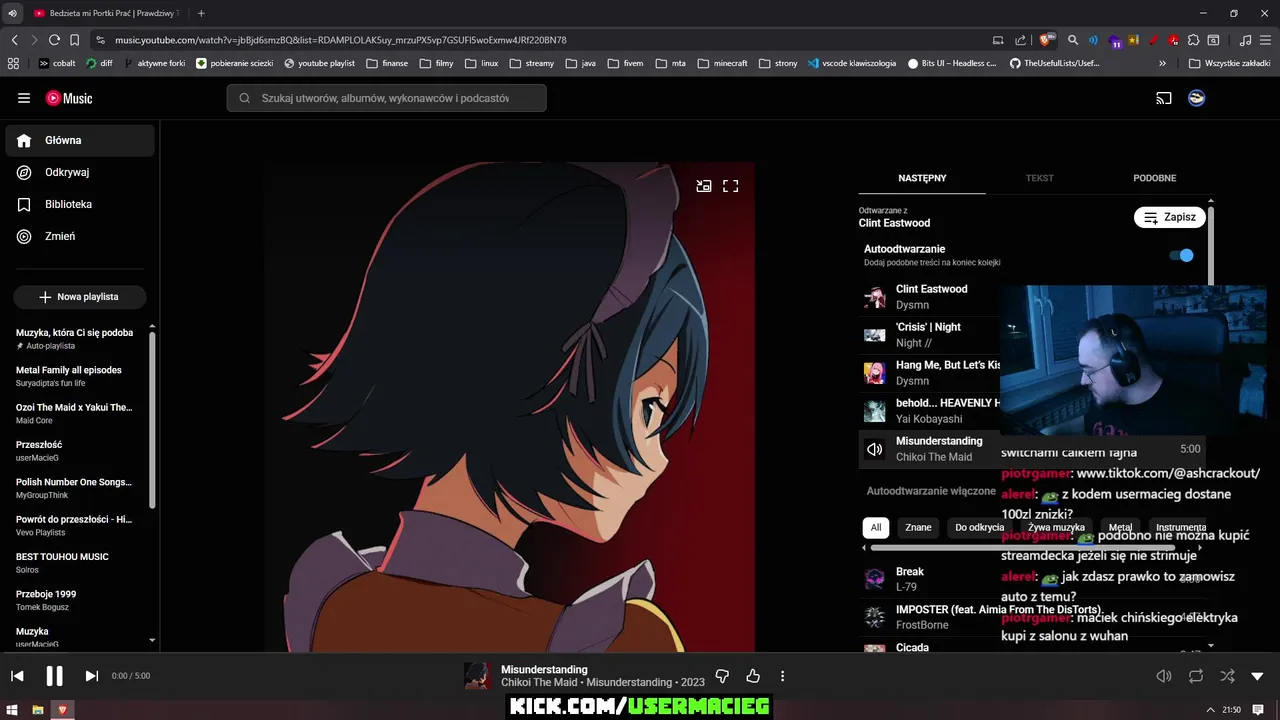The height and width of the screenshot is (720, 1280).
Task: Select the NASTĘPNY tab
Action: tap(922, 178)
